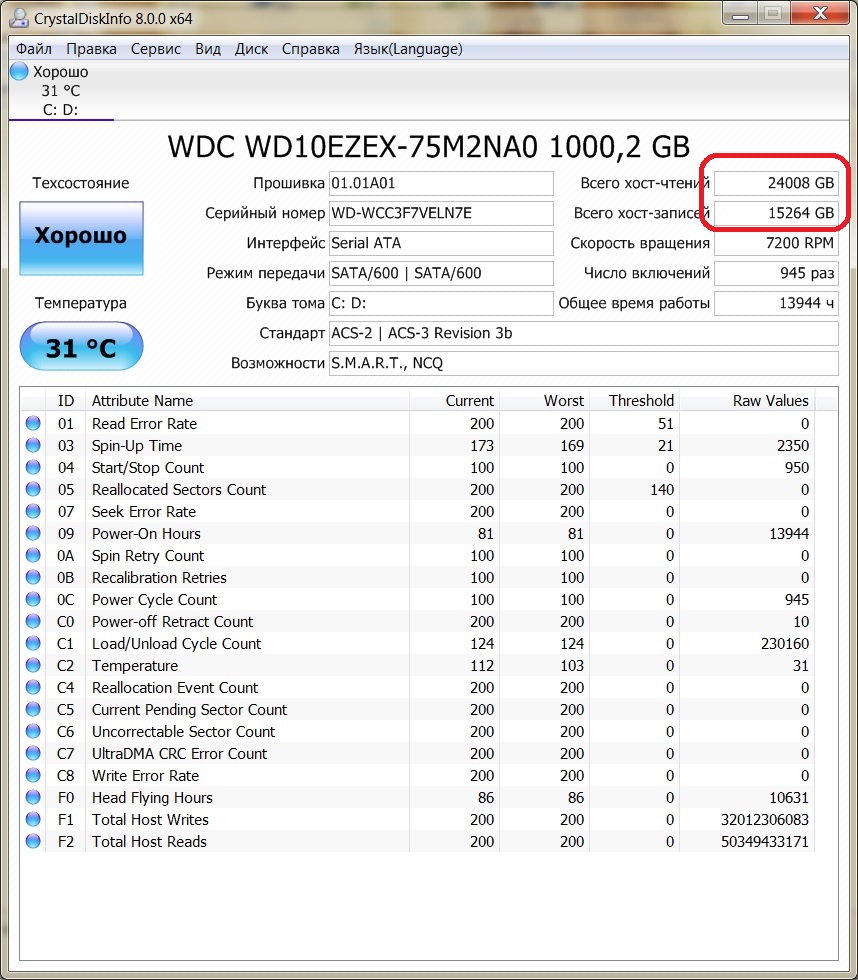Click status orb for Read Error Rate

coord(33,423)
